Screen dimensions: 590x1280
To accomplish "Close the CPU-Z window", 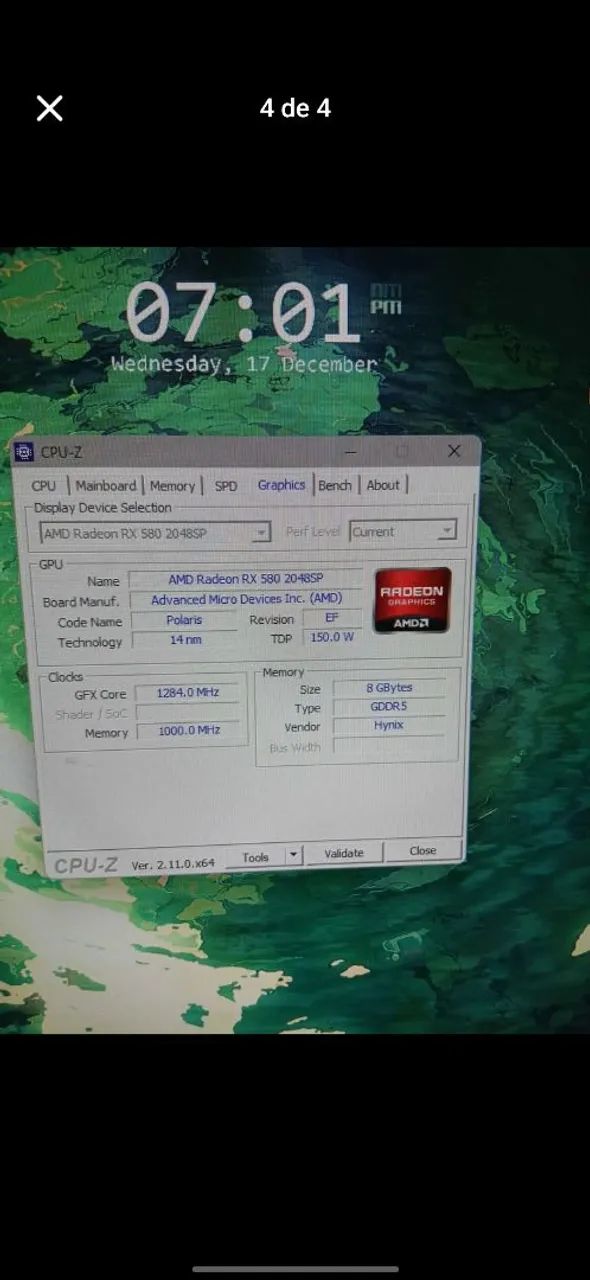I will click(453, 451).
